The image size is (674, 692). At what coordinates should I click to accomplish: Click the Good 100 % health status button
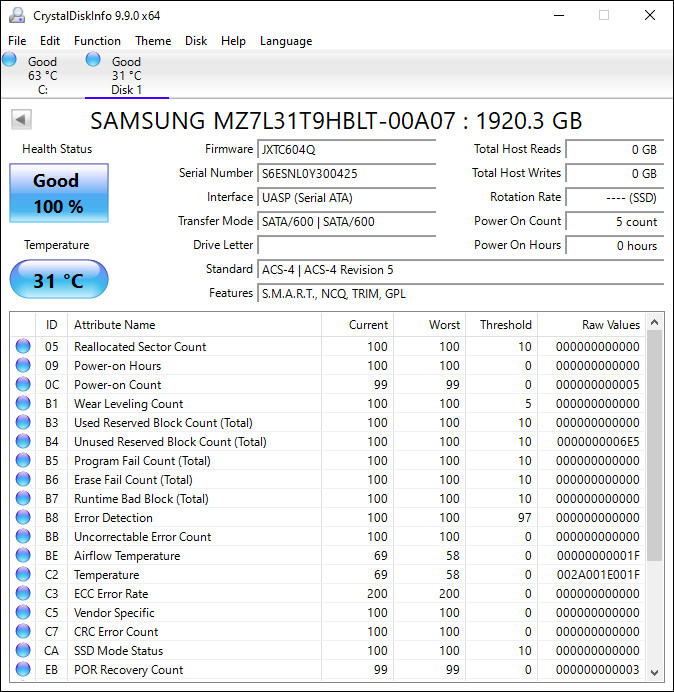[x=59, y=193]
